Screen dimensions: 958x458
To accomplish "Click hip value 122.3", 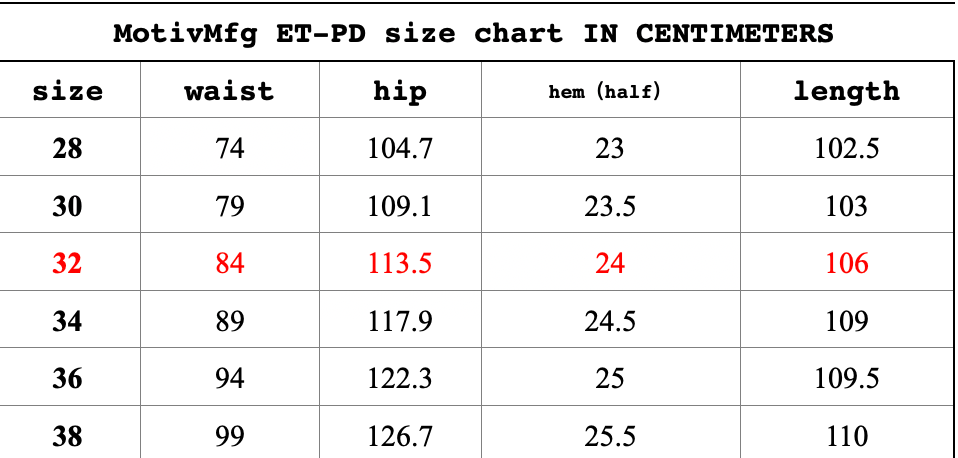I will point(400,379).
